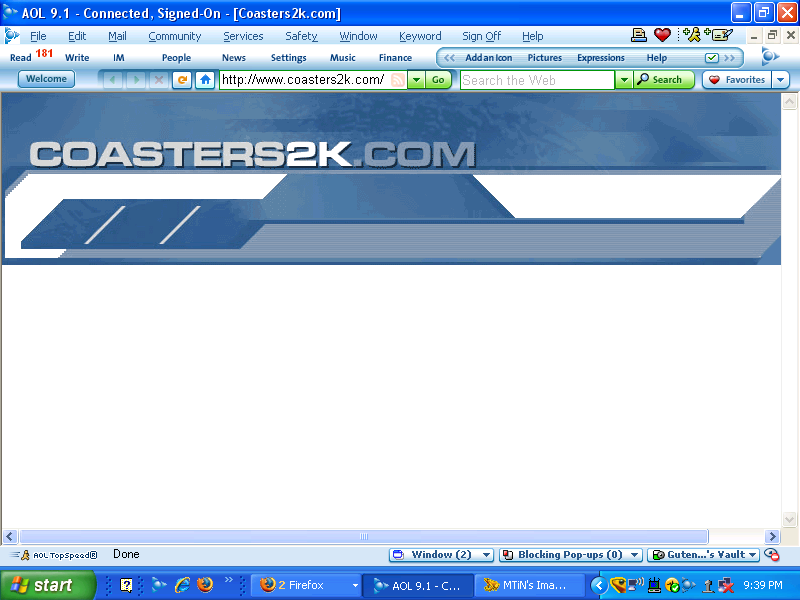Screen dimensions: 800x600
Task: Click the horizontal scrollbar thumb
Action: 364,536
